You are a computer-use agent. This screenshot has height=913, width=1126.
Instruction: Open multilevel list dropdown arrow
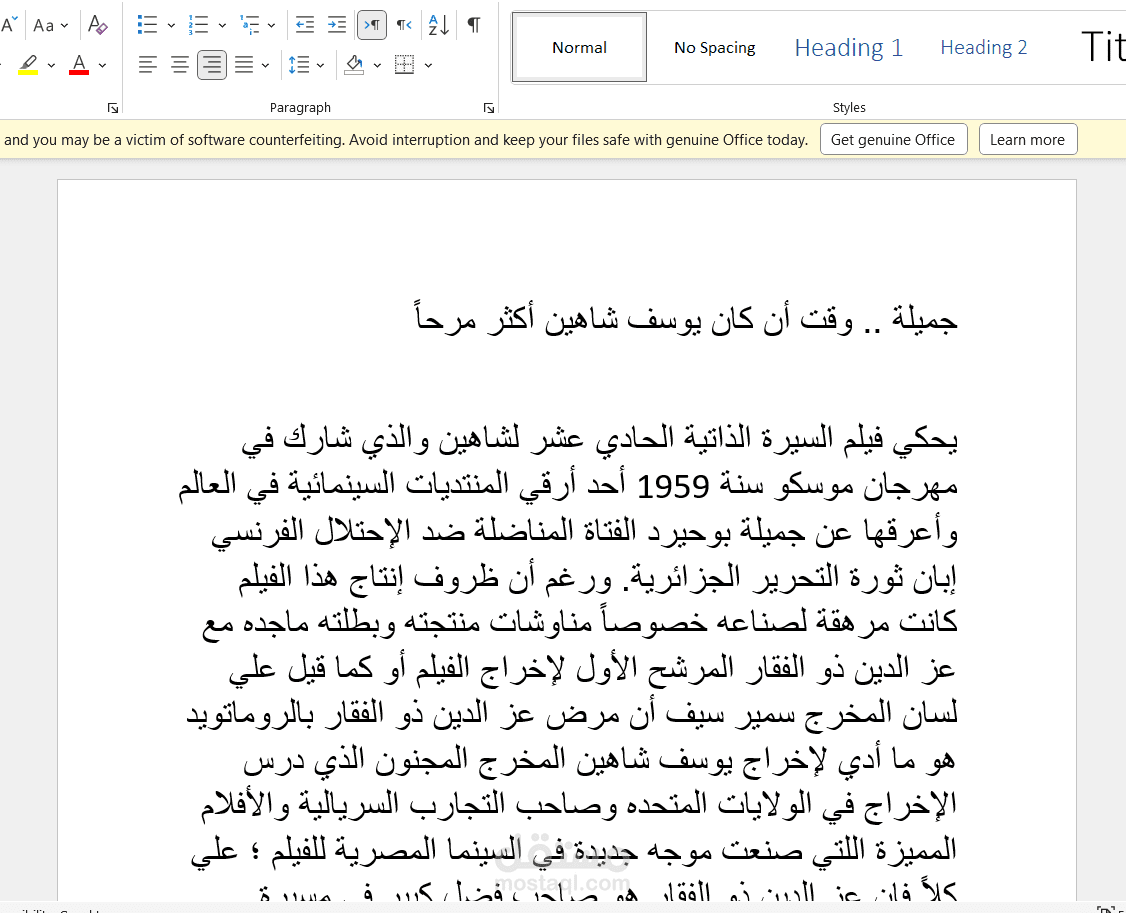[271, 26]
